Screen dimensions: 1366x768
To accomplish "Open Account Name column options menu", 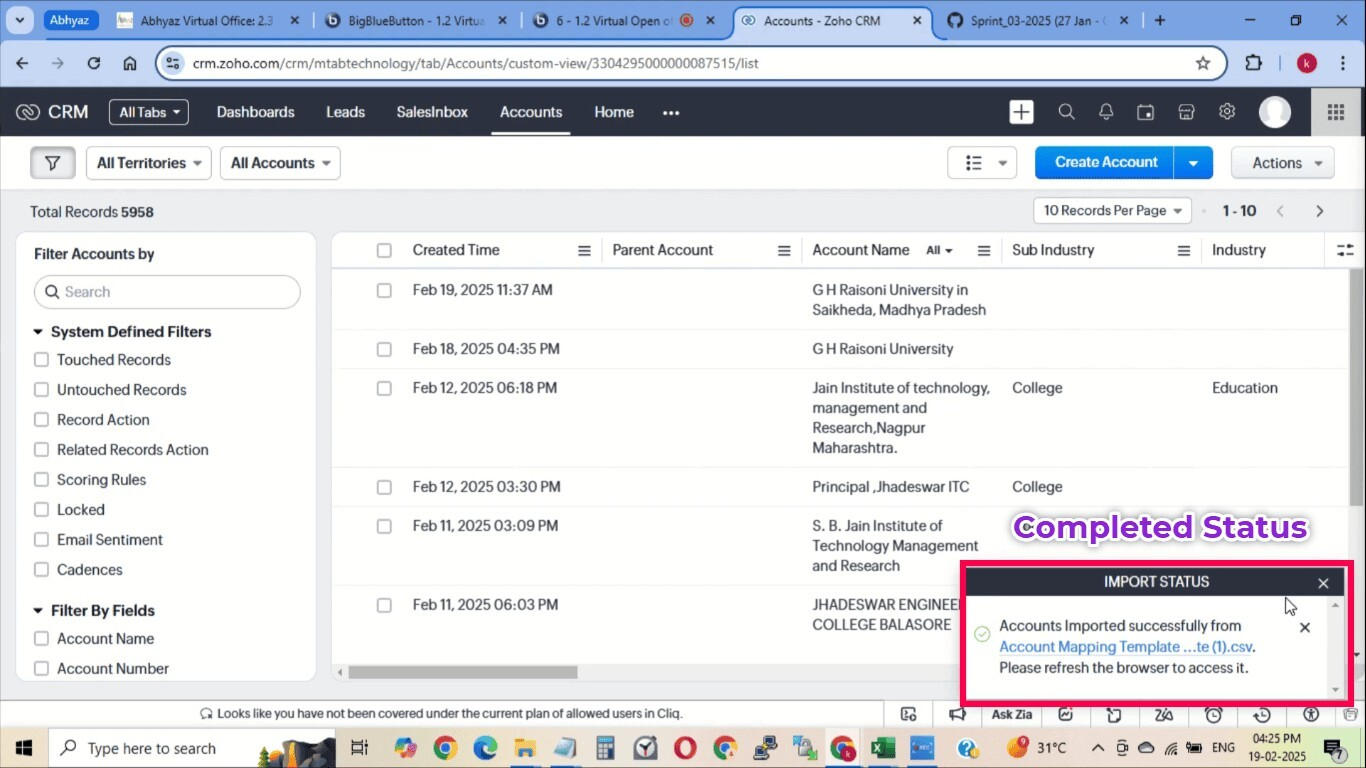I will tap(984, 251).
